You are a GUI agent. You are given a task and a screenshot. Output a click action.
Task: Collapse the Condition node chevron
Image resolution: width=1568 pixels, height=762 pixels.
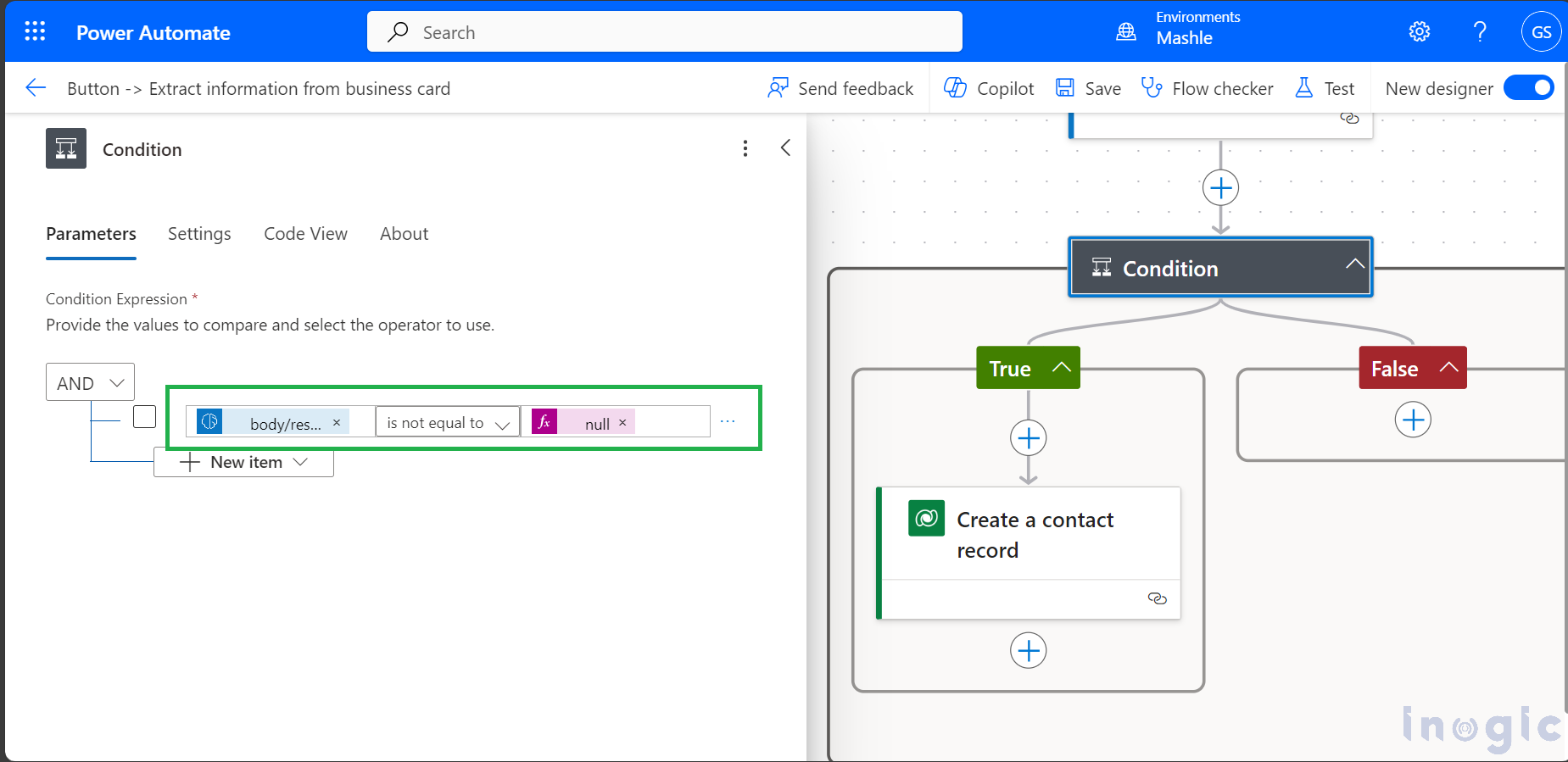1354,264
